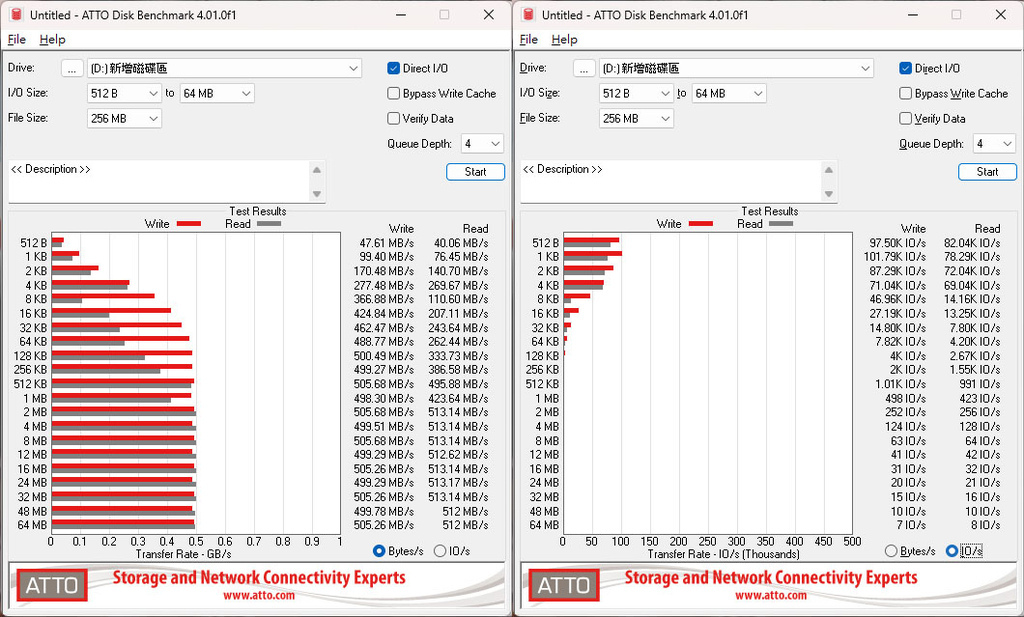Click ATTO app icon in left window title bar

pos(16,14)
